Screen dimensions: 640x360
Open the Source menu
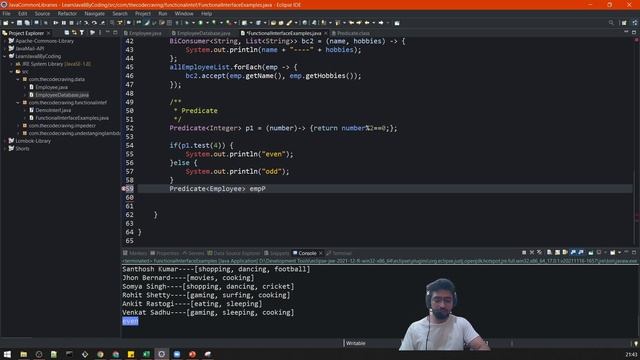coord(42,13)
